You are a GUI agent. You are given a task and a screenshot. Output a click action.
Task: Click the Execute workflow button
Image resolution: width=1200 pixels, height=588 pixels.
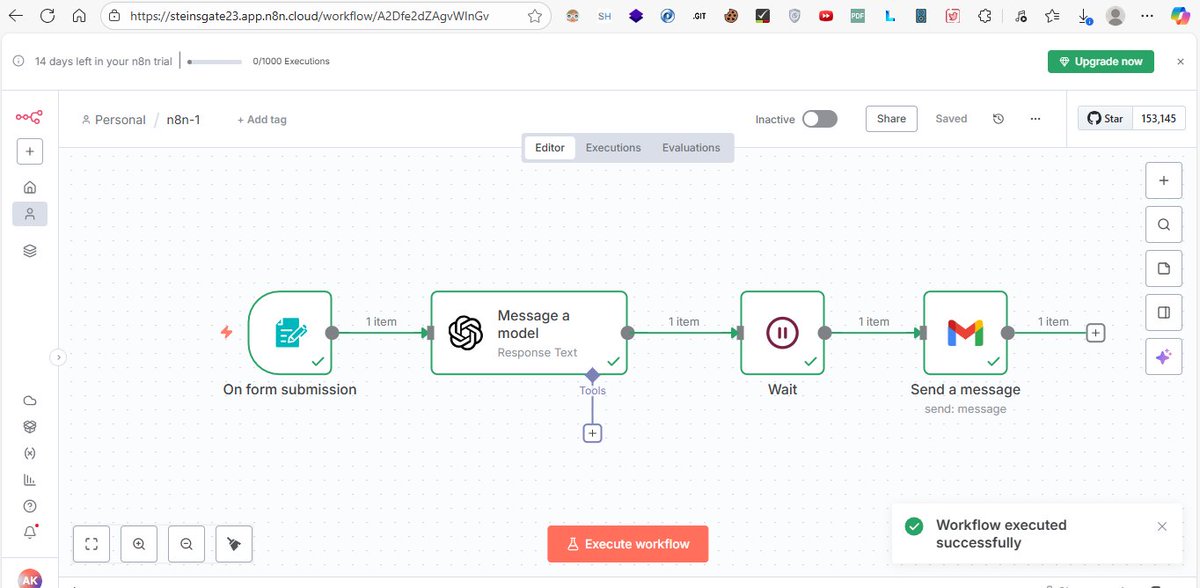(628, 544)
